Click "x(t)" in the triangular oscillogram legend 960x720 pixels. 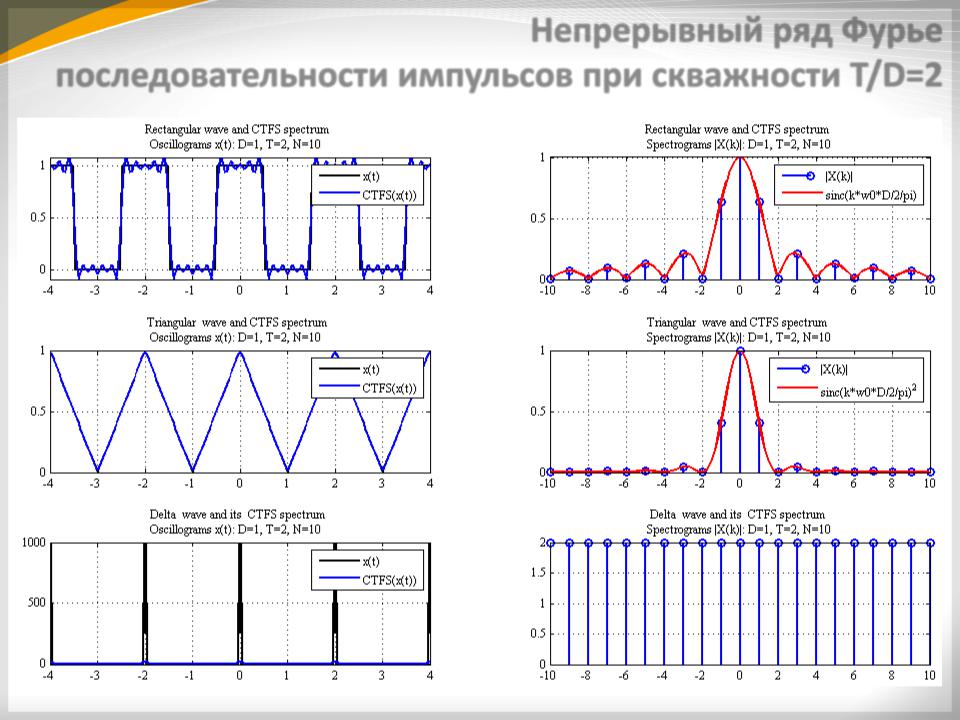click(x=371, y=369)
